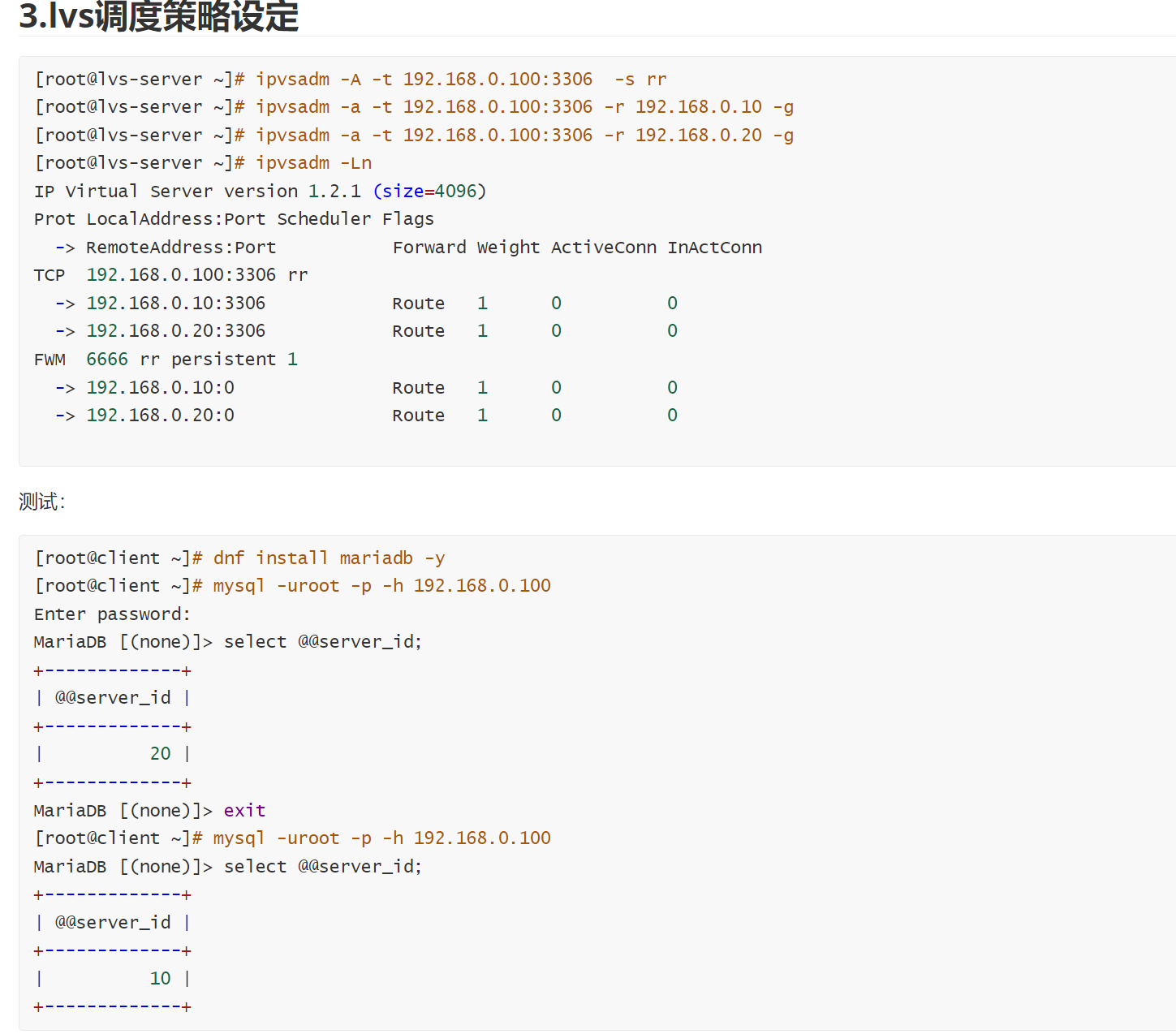
Task: Click the "Weight" column header
Action: pyautogui.click(x=508, y=248)
